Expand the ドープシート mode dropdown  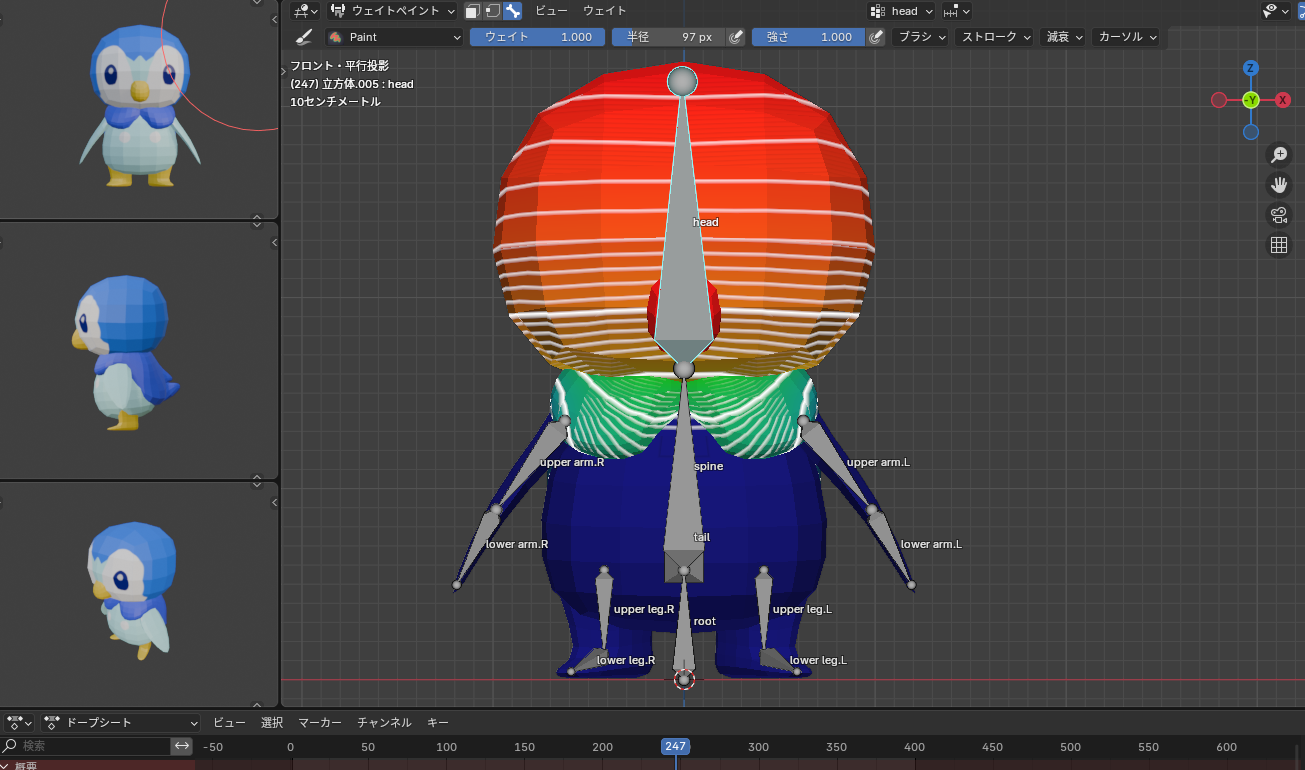click(121, 722)
